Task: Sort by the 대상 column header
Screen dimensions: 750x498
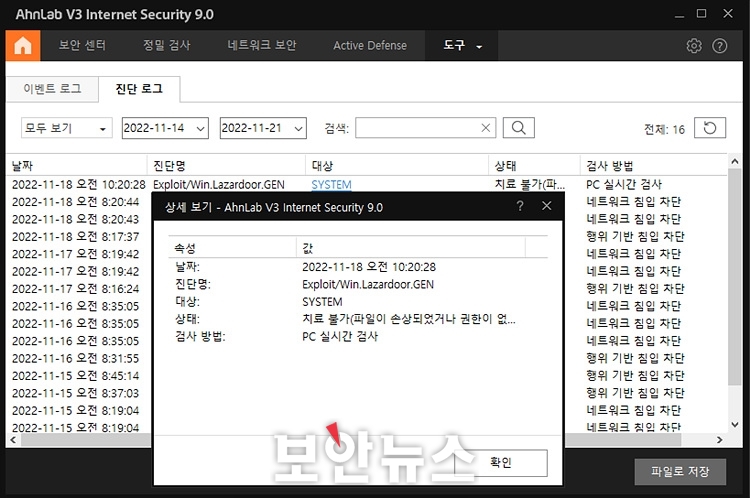Action: pyautogui.click(x=397, y=166)
